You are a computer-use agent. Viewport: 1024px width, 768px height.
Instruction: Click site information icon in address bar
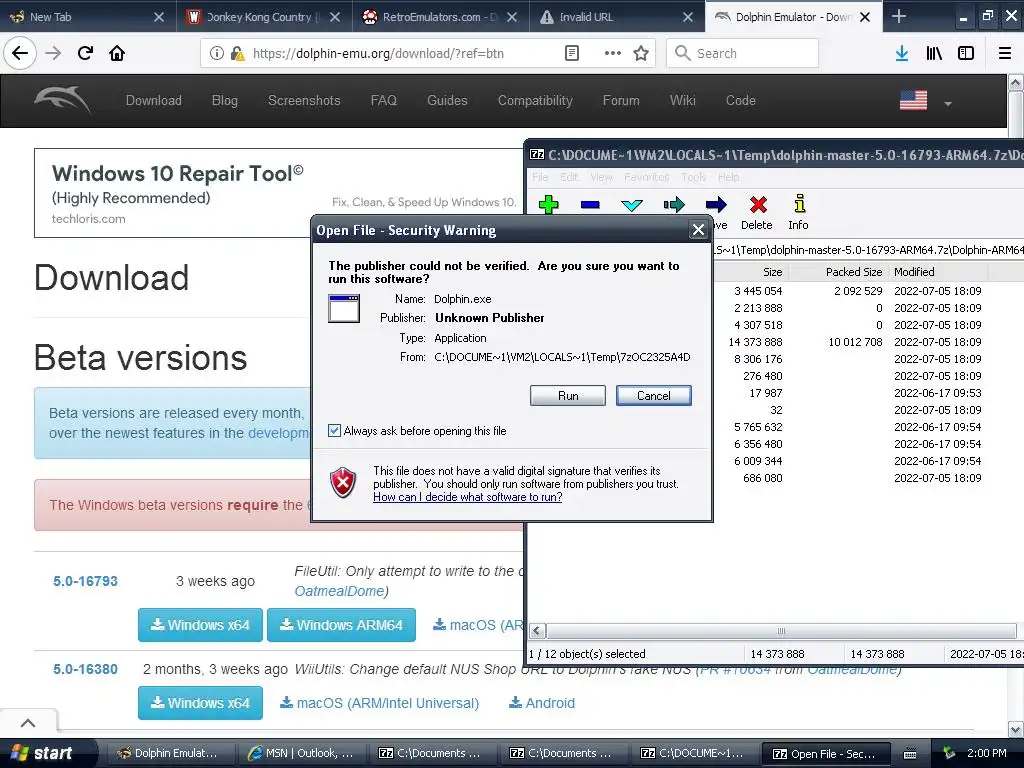click(x=216, y=53)
